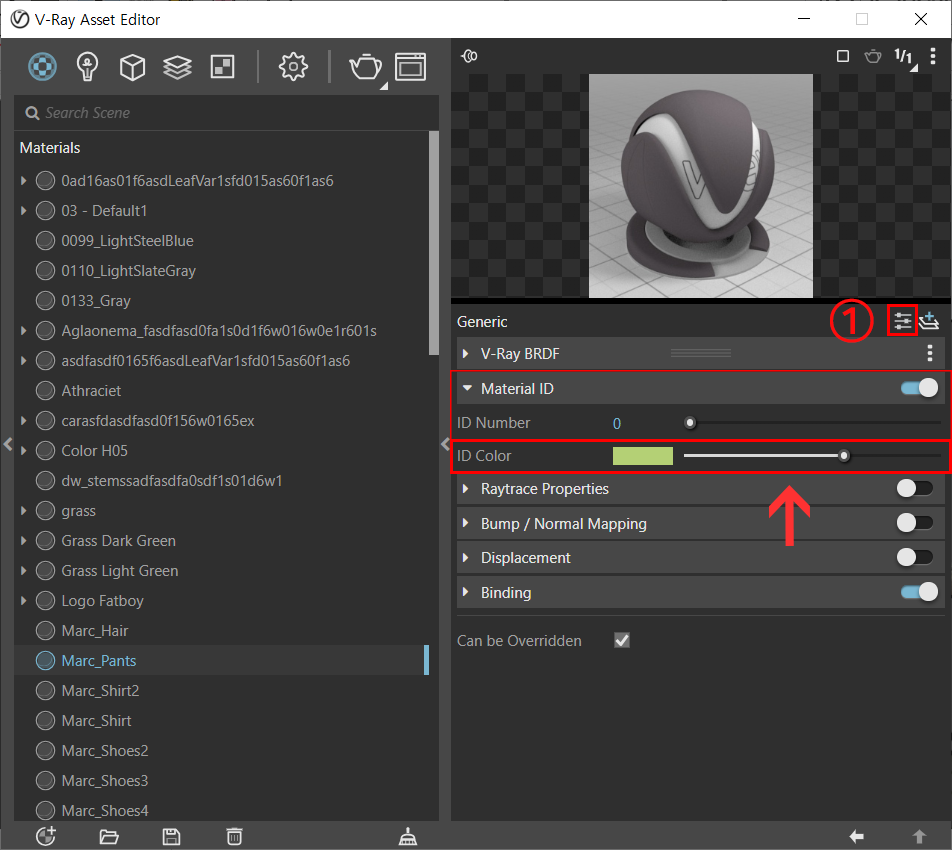Viewport: 952px width, 850px height.
Task: Toggle the Material ID switch
Action: pos(919,388)
